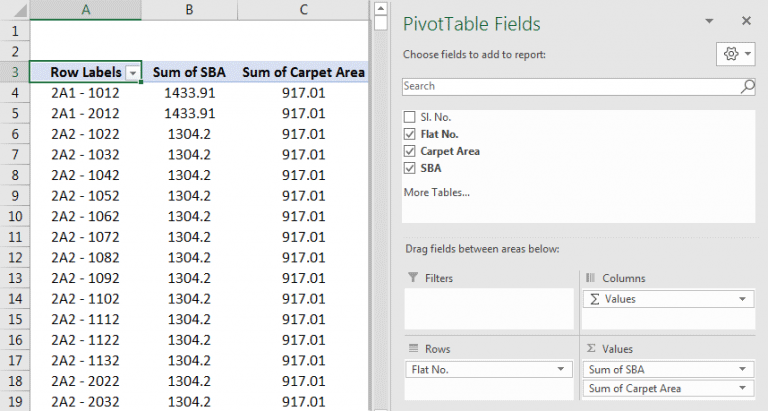Open the Tools gear menu in PivotTable Fields
This screenshot has width=768, height=411.
pos(735,54)
